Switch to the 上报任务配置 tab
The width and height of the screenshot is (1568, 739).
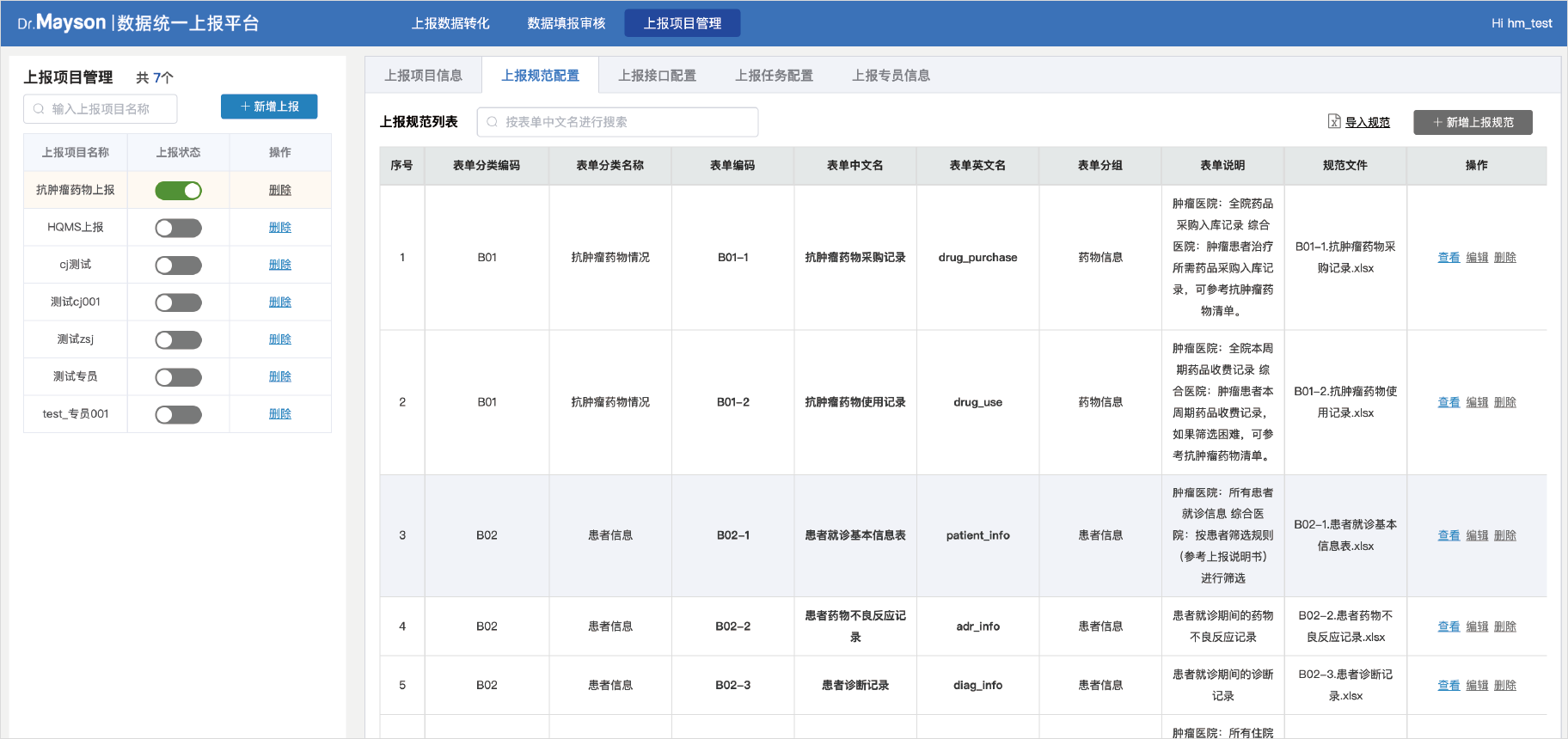[775, 76]
